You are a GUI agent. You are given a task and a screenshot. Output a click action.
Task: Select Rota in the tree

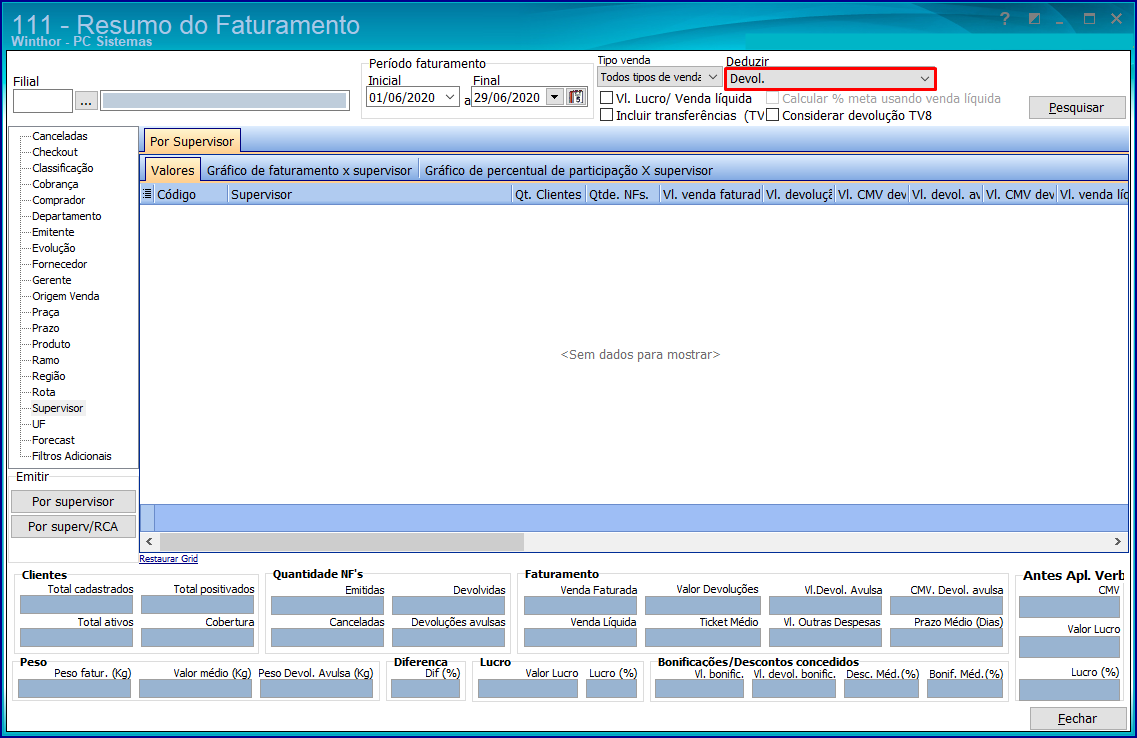pyautogui.click(x=44, y=391)
